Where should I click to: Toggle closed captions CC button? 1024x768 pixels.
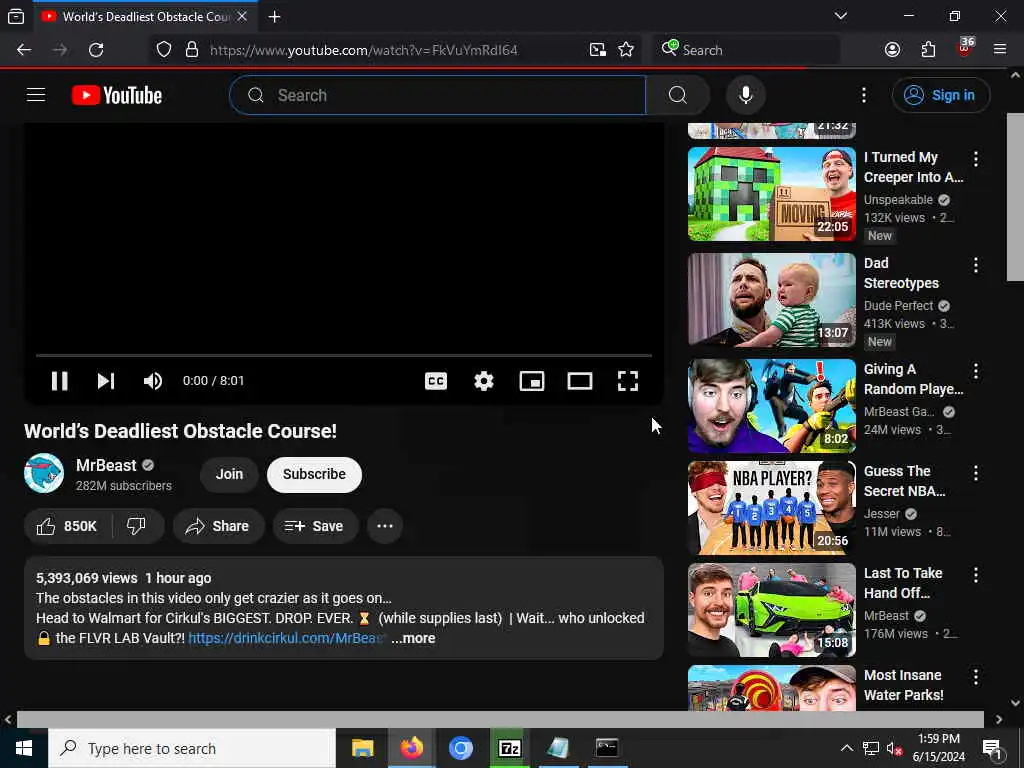pyautogui.click(x=436, y=381)
